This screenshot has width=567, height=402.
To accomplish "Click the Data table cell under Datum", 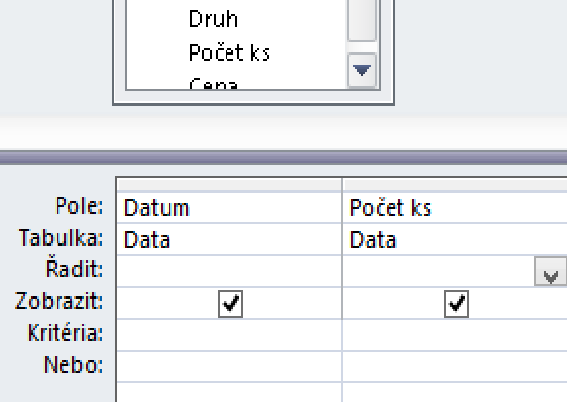I will [229, 239].
